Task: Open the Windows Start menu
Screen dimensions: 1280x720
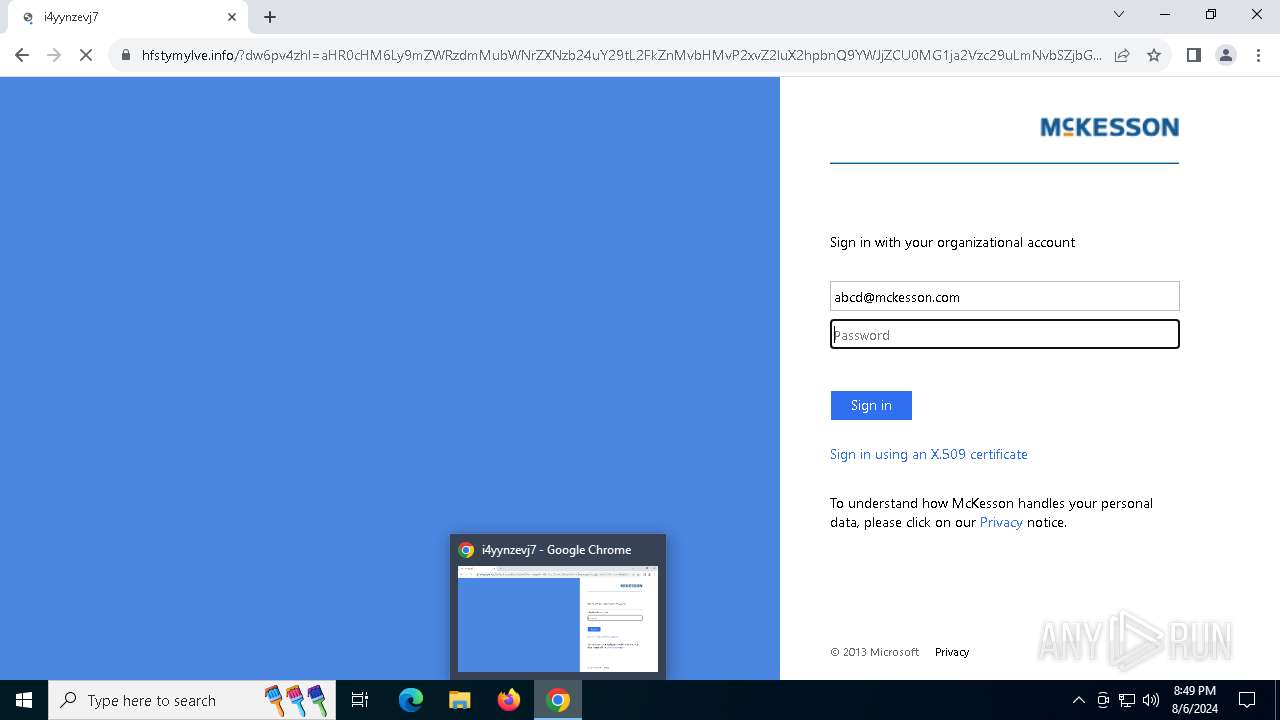Action: pyautogui.click(x=24, y=700)
